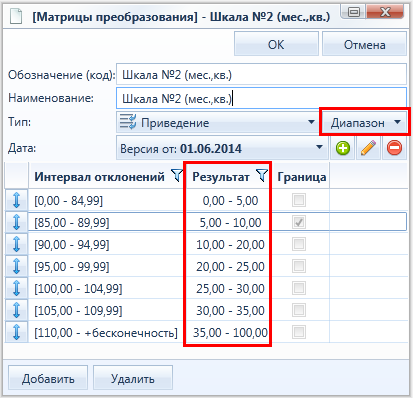The image size is (413, 398).
Task: Click the red remove version icon
Action: point(394,148)
